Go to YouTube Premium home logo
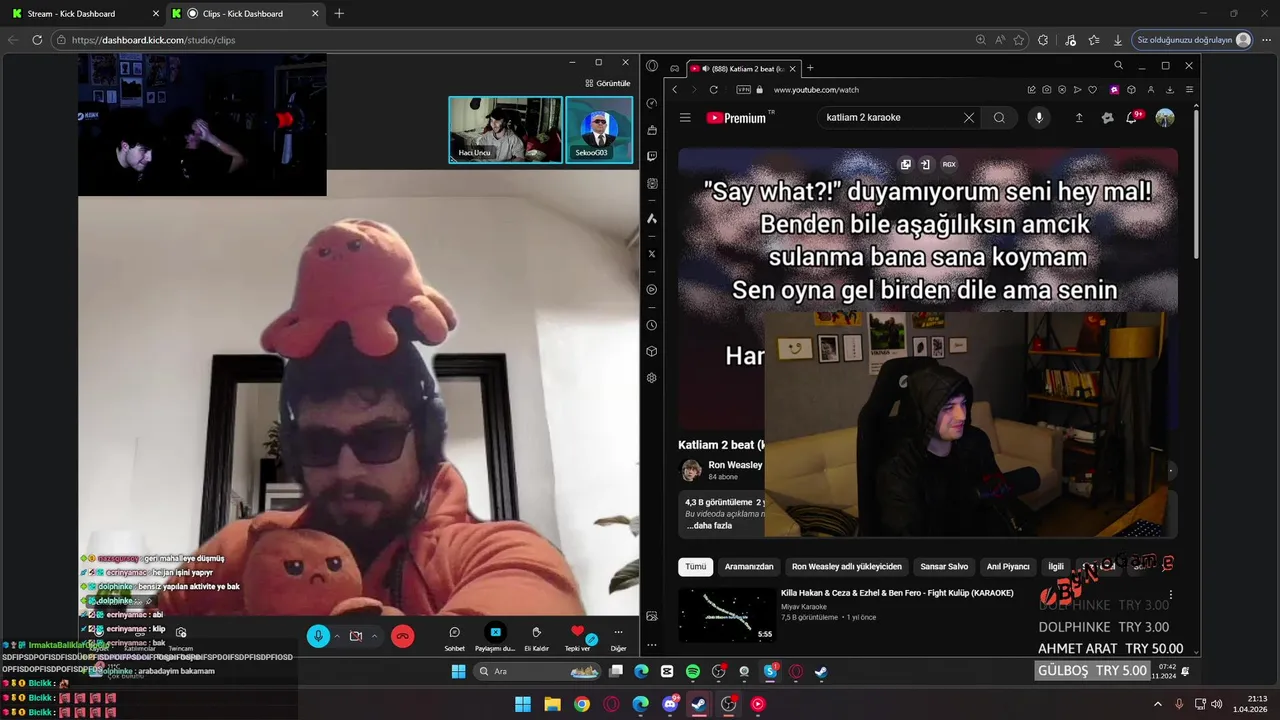Viewport: 1280px width, 720px height. point(741,117)
